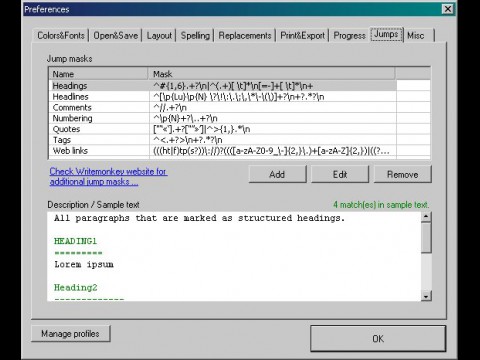Viewport: 480px width, 360px height.
Task: Click the Web links mask pattern cell
Action: [273, 151]
